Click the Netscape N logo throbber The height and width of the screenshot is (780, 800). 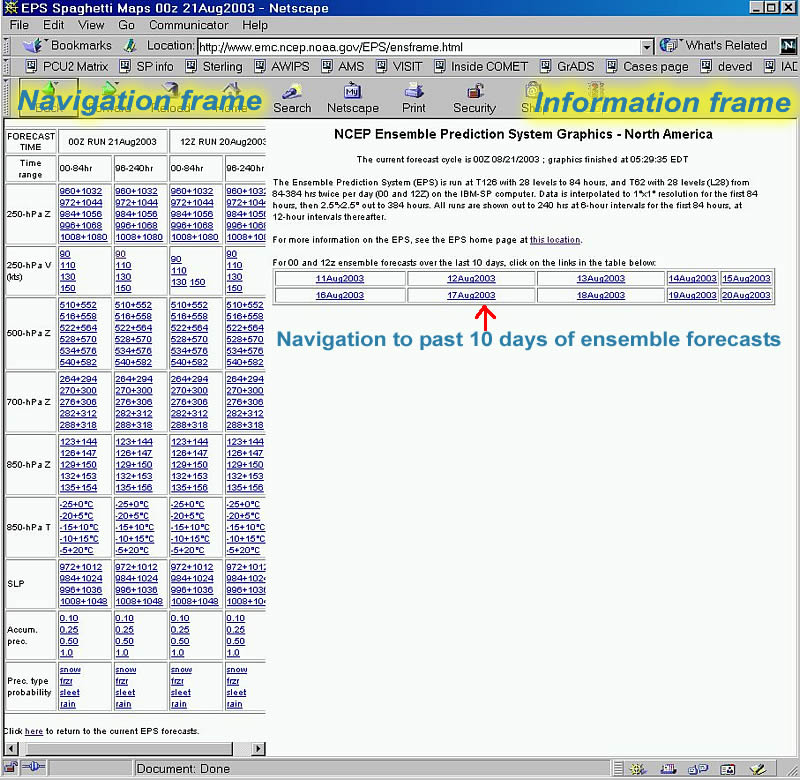click(789, 46)
